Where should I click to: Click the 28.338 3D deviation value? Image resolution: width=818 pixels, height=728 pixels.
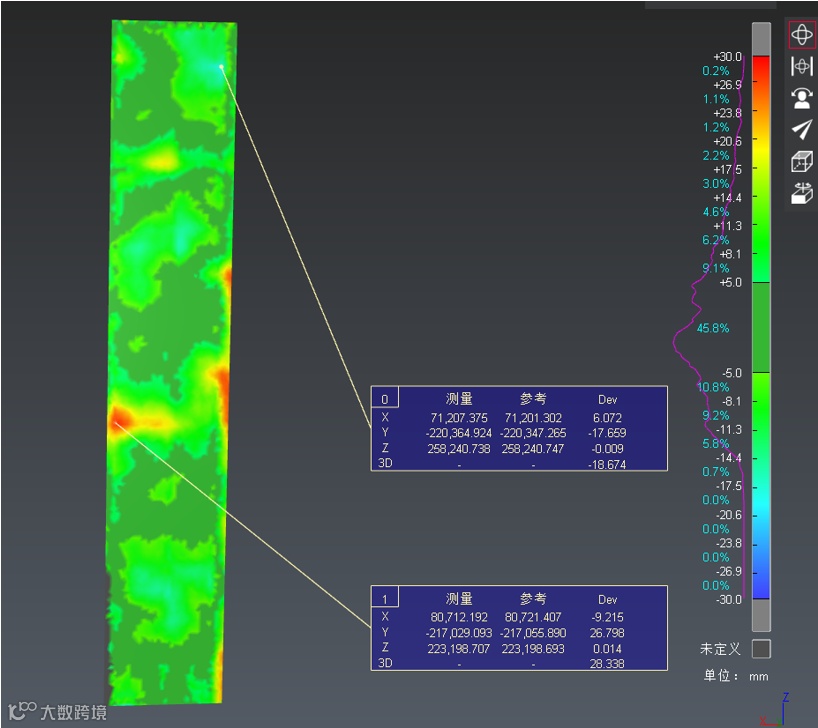[x=607, y=663]
